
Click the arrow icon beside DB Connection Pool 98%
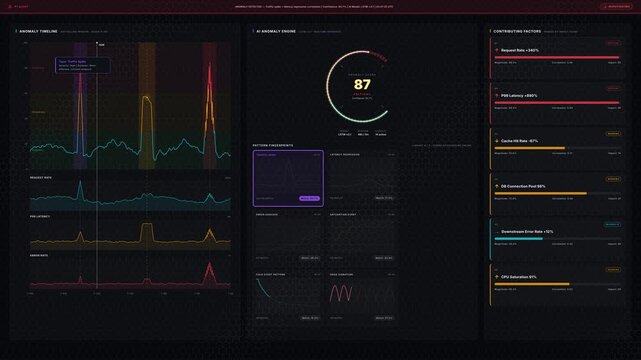(x=497, y=186)
